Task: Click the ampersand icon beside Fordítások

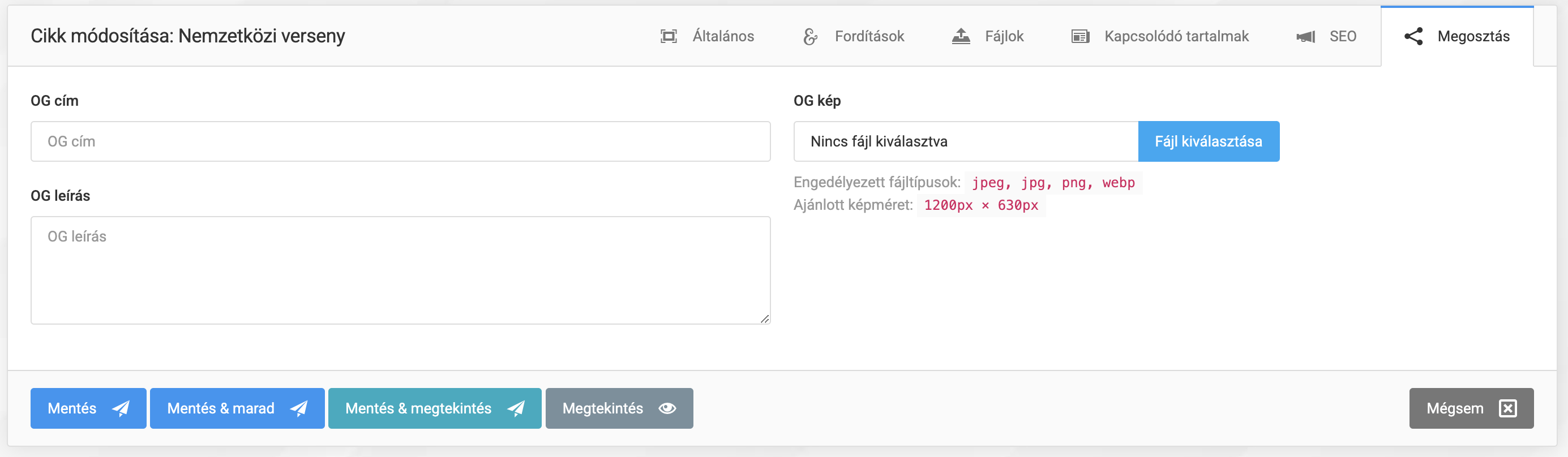Action: point(810,37)
